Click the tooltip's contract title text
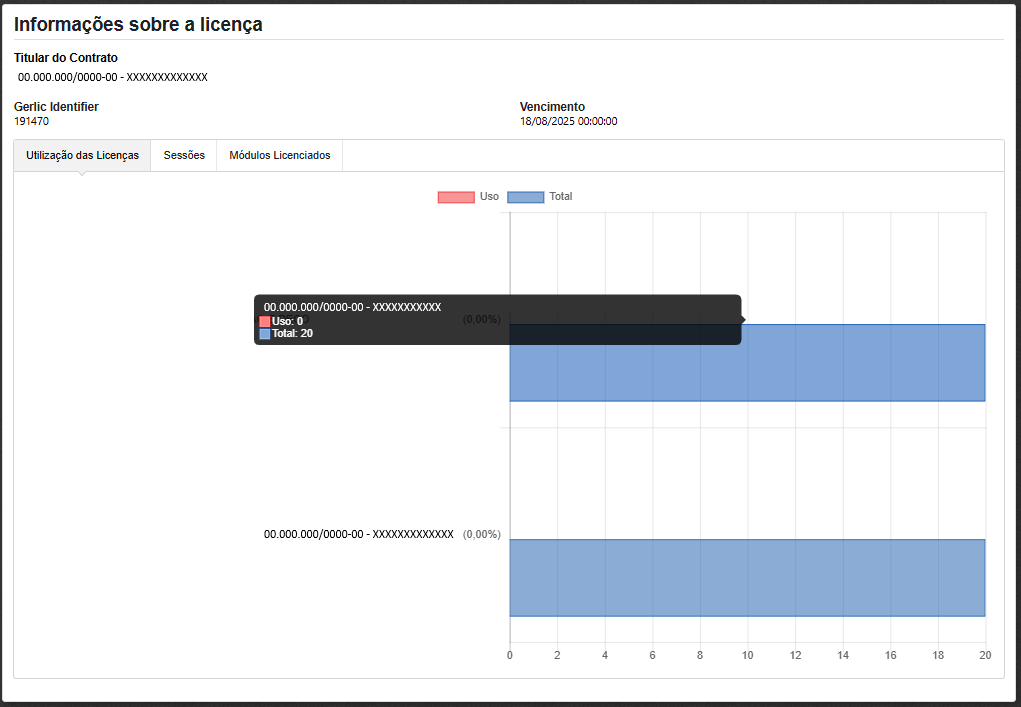Screen dimensions: 1021x707 (x=352, y=307)
